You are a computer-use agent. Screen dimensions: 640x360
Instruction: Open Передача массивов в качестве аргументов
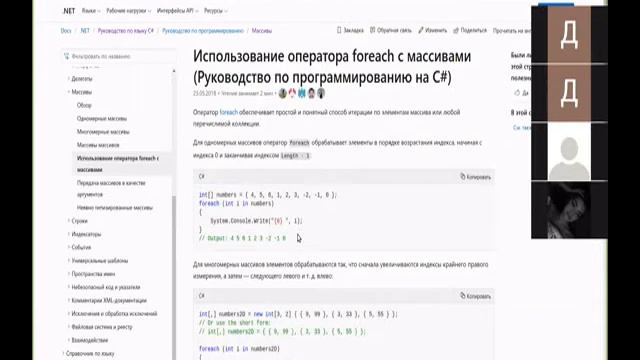pyautogui.click(x=111, y=189)
